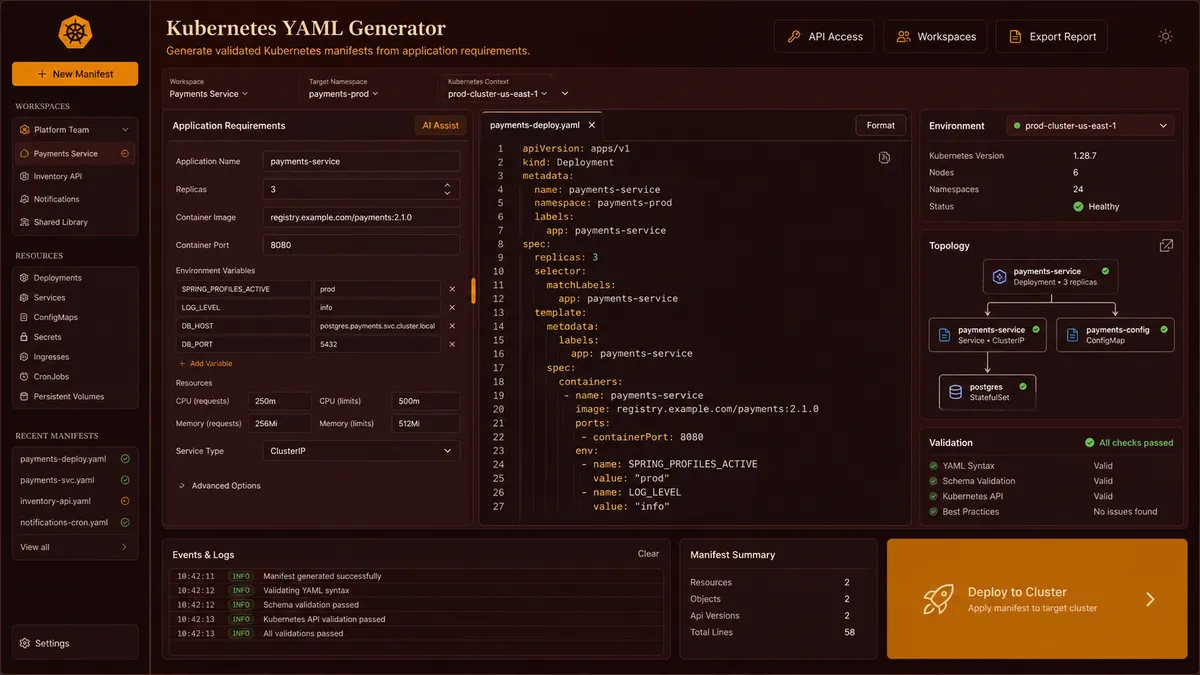The image size is (1200, 675).
Task: Click the Healthy status value
Action: coord(1096,206)
